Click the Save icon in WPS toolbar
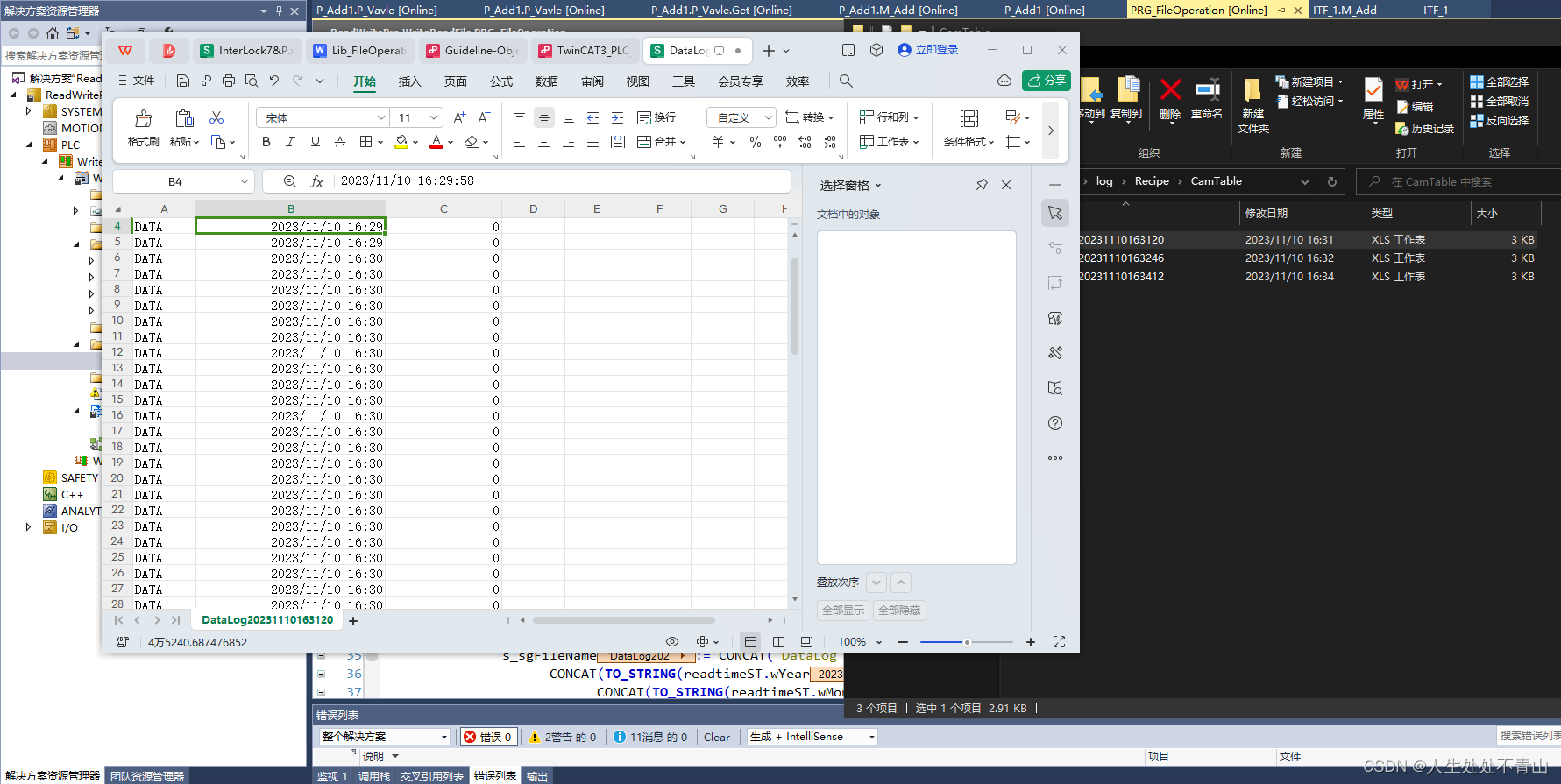Viewport: 1561px width, 784px height. pyautogui.click(x=182, y=81)
